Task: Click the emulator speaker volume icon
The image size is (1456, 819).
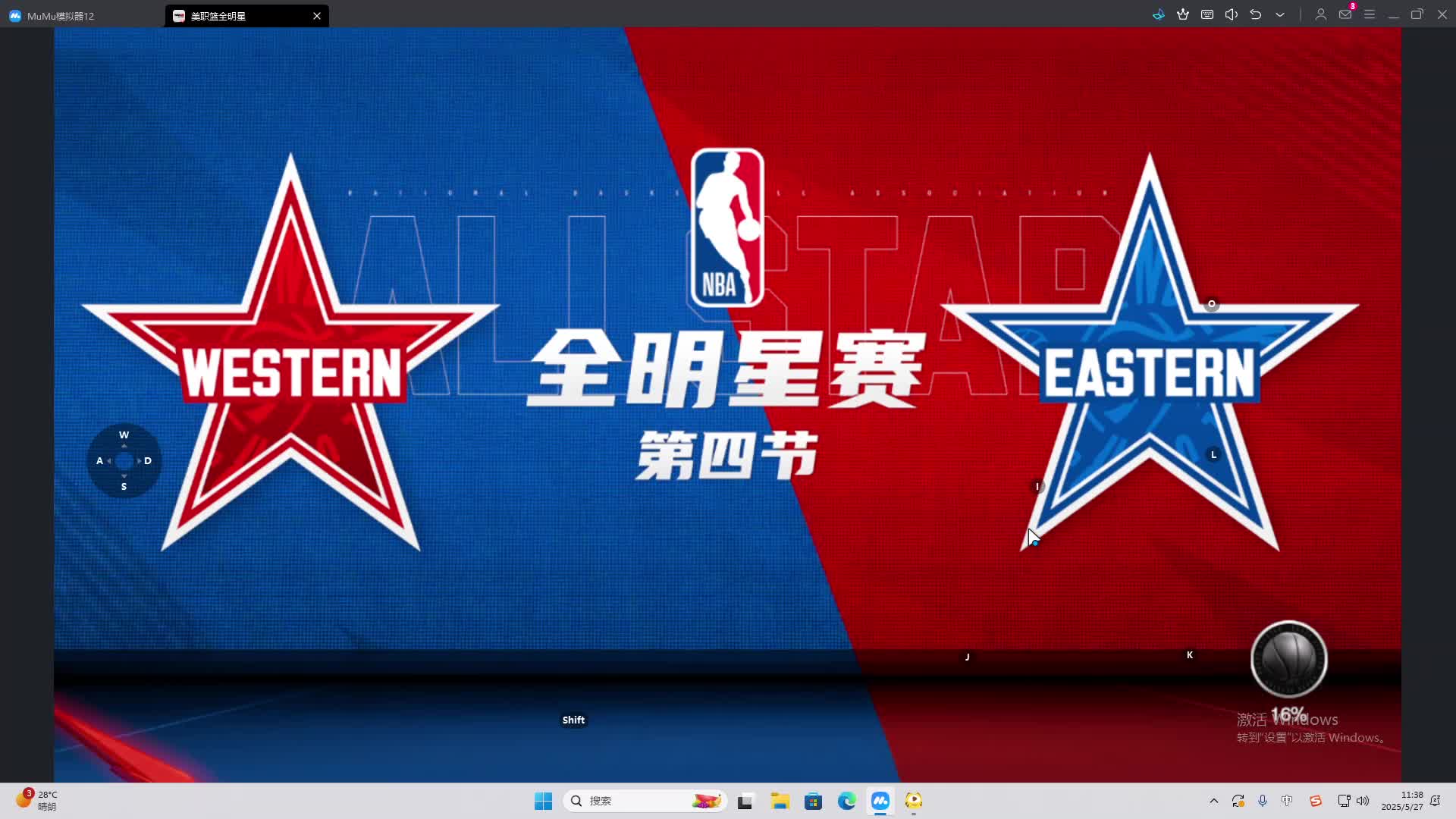Action: pos(1232,14)
